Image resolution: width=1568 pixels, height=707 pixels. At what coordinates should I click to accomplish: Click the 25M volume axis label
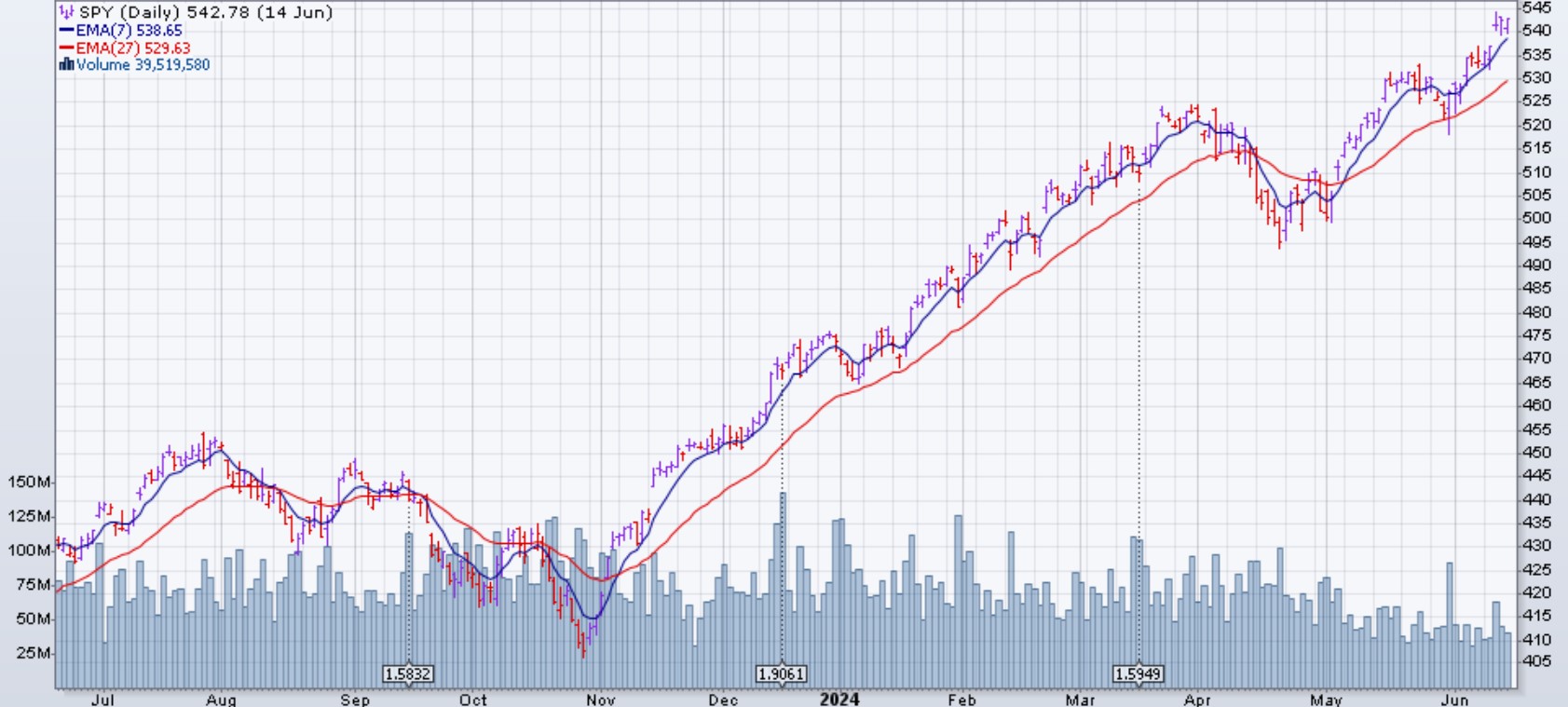32,653
